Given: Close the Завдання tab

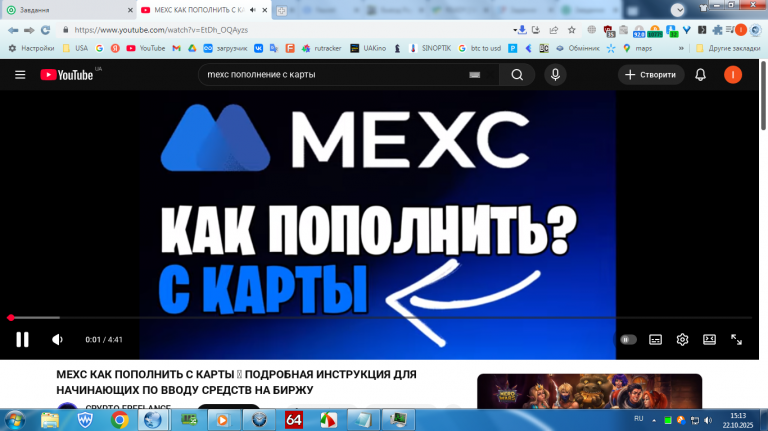Looking at the screenshot, I should coord(130,10).
